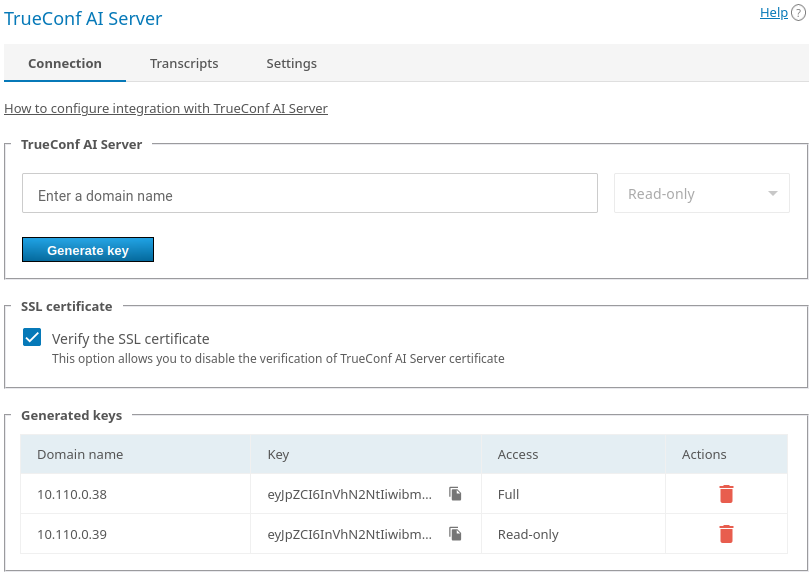Open How to configure integration link
The width and height of the screenshot is (812, 575).
(x=166, y=108)
